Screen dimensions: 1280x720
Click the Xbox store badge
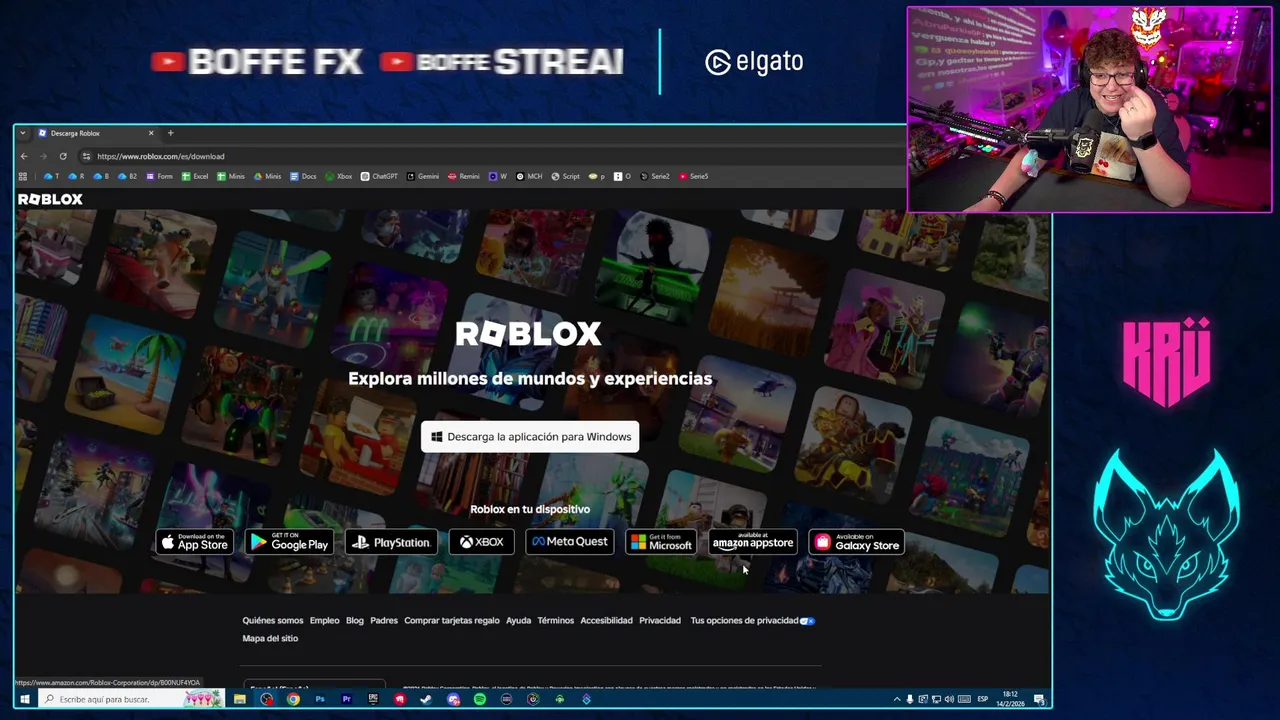pos(481,542)
